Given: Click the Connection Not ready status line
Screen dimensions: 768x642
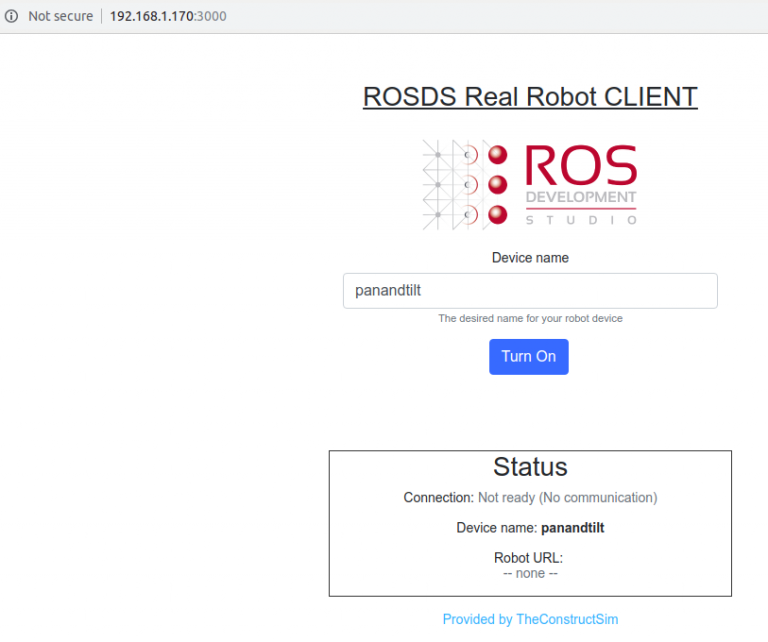Looking at the screenshot, I should (x=530, y=498).
